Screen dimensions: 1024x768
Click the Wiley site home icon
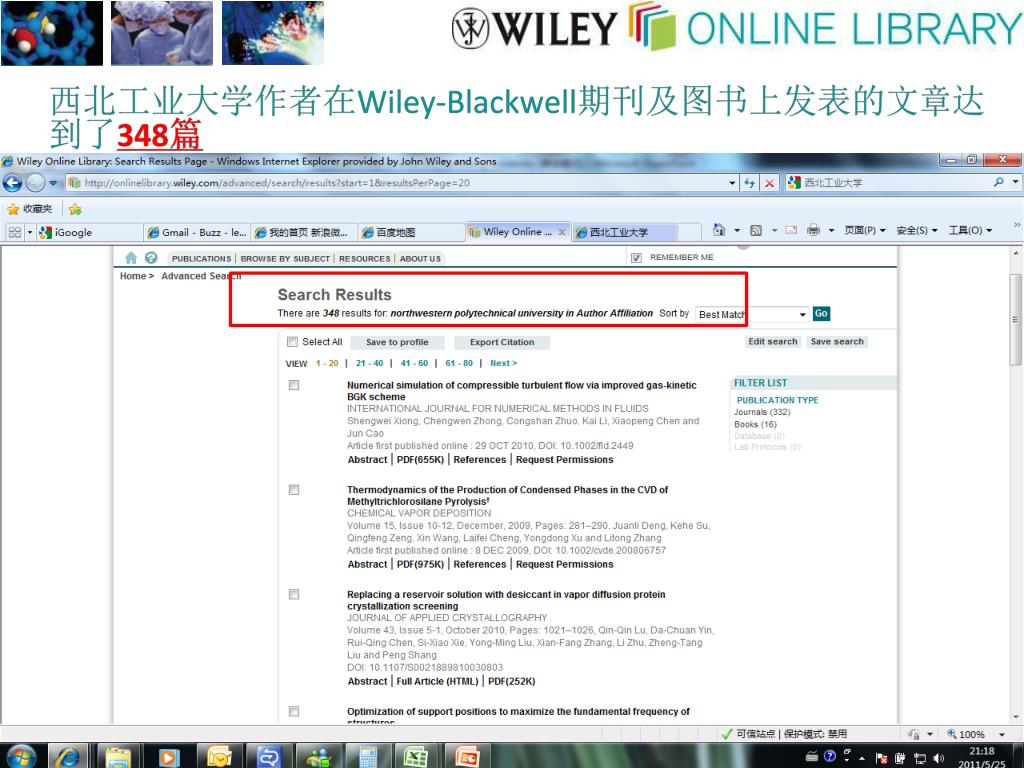point(131,258)
